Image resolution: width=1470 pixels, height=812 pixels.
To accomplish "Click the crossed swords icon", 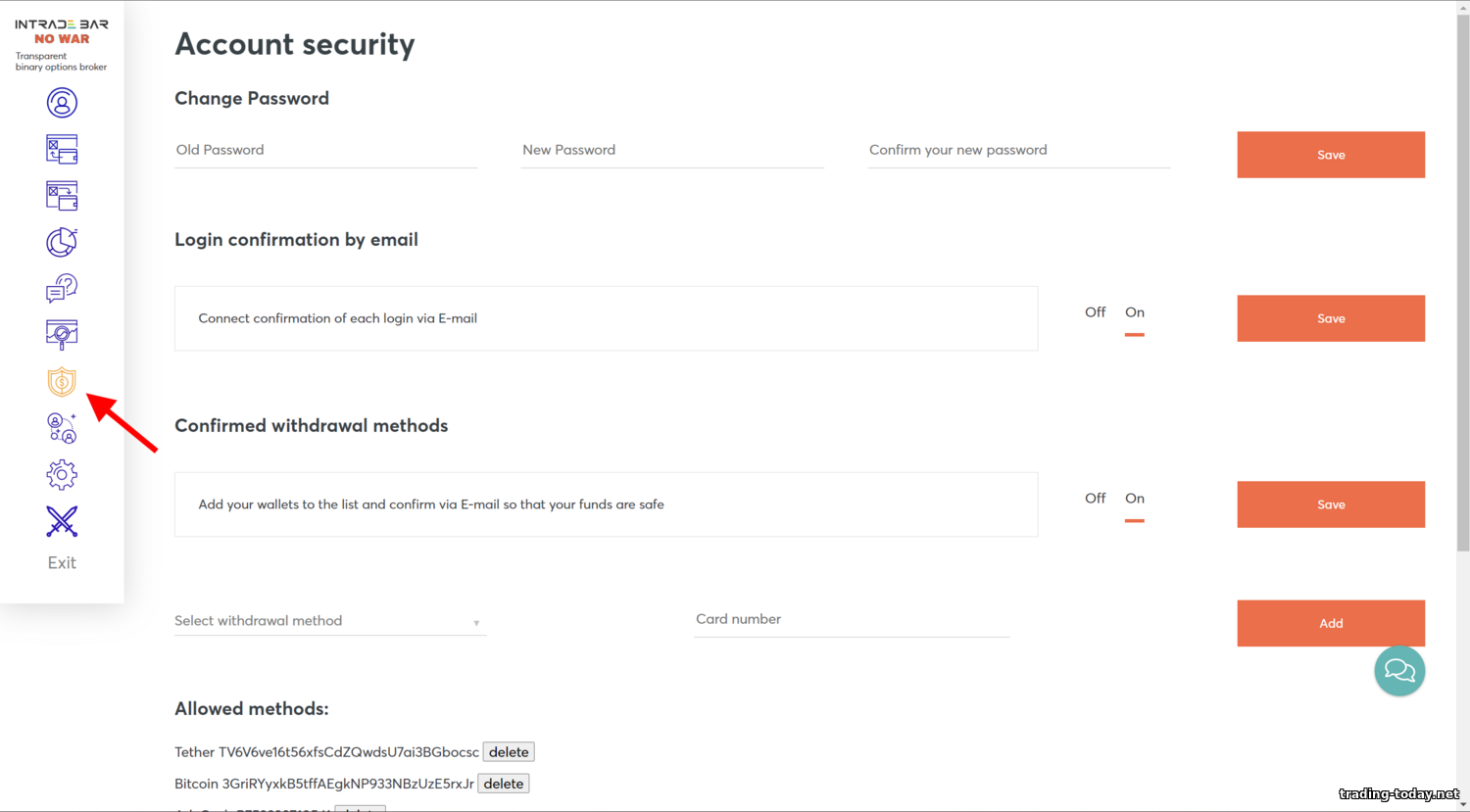I will coord(62,521).
